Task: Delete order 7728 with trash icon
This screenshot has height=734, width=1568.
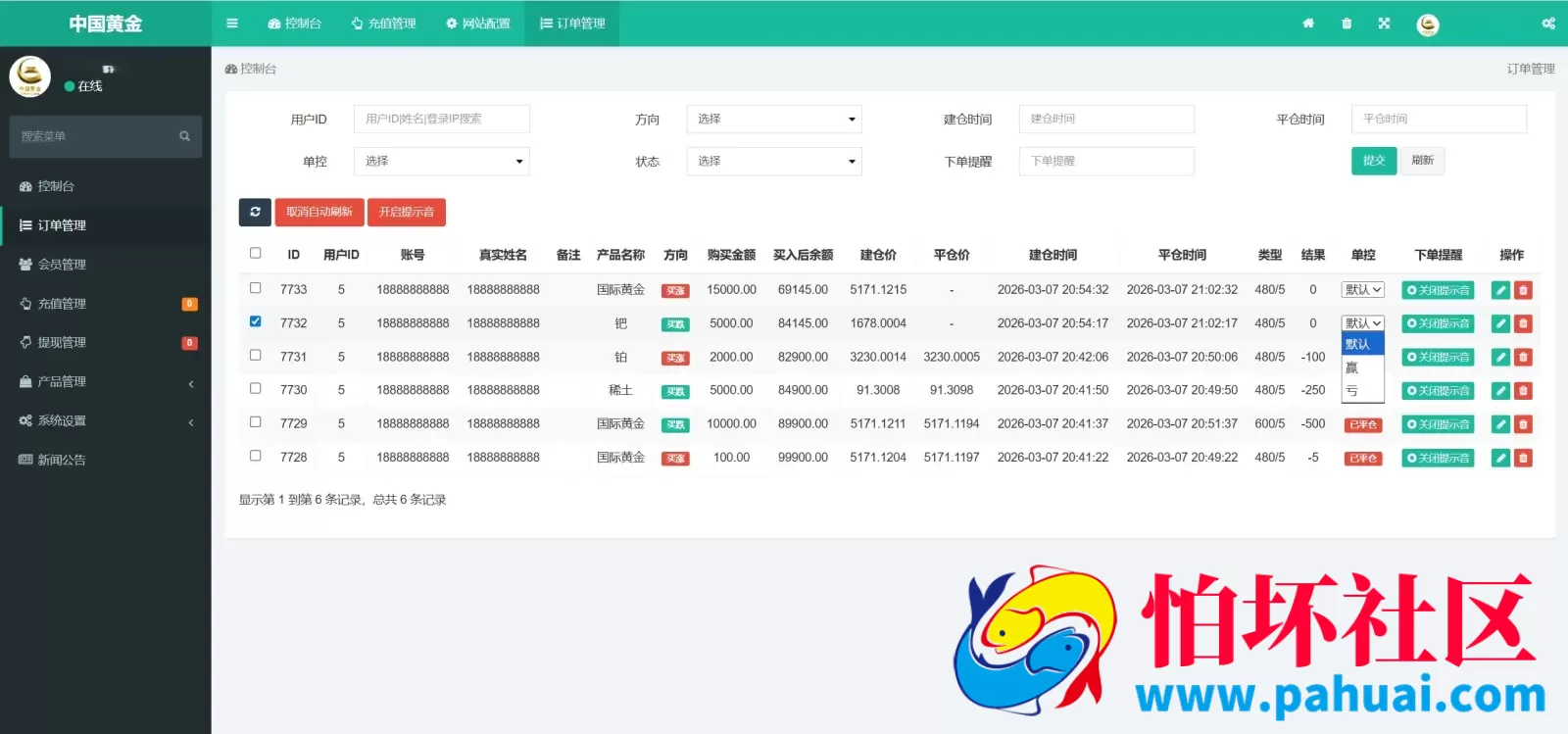Action: point(1523,458)
